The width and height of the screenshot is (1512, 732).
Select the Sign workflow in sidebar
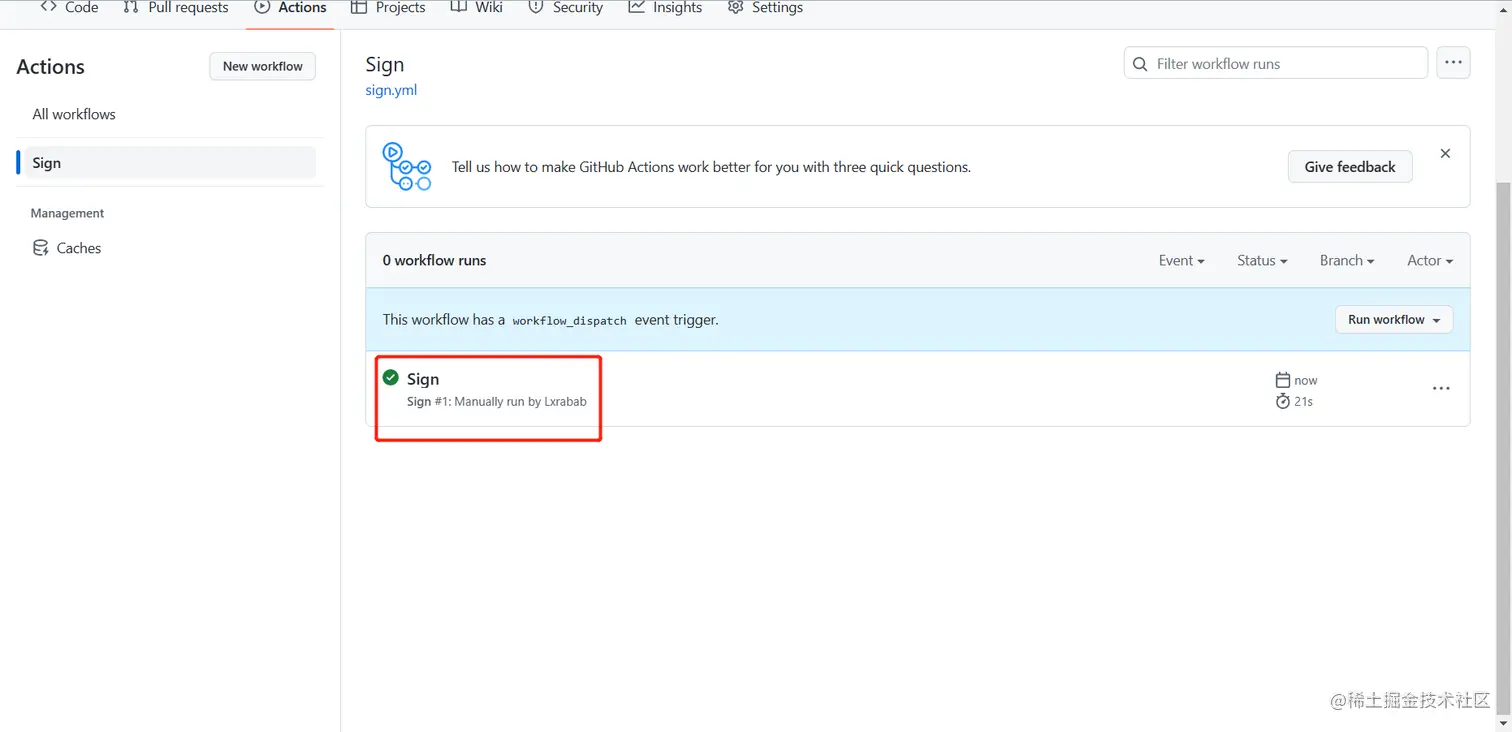click(166, 163)
